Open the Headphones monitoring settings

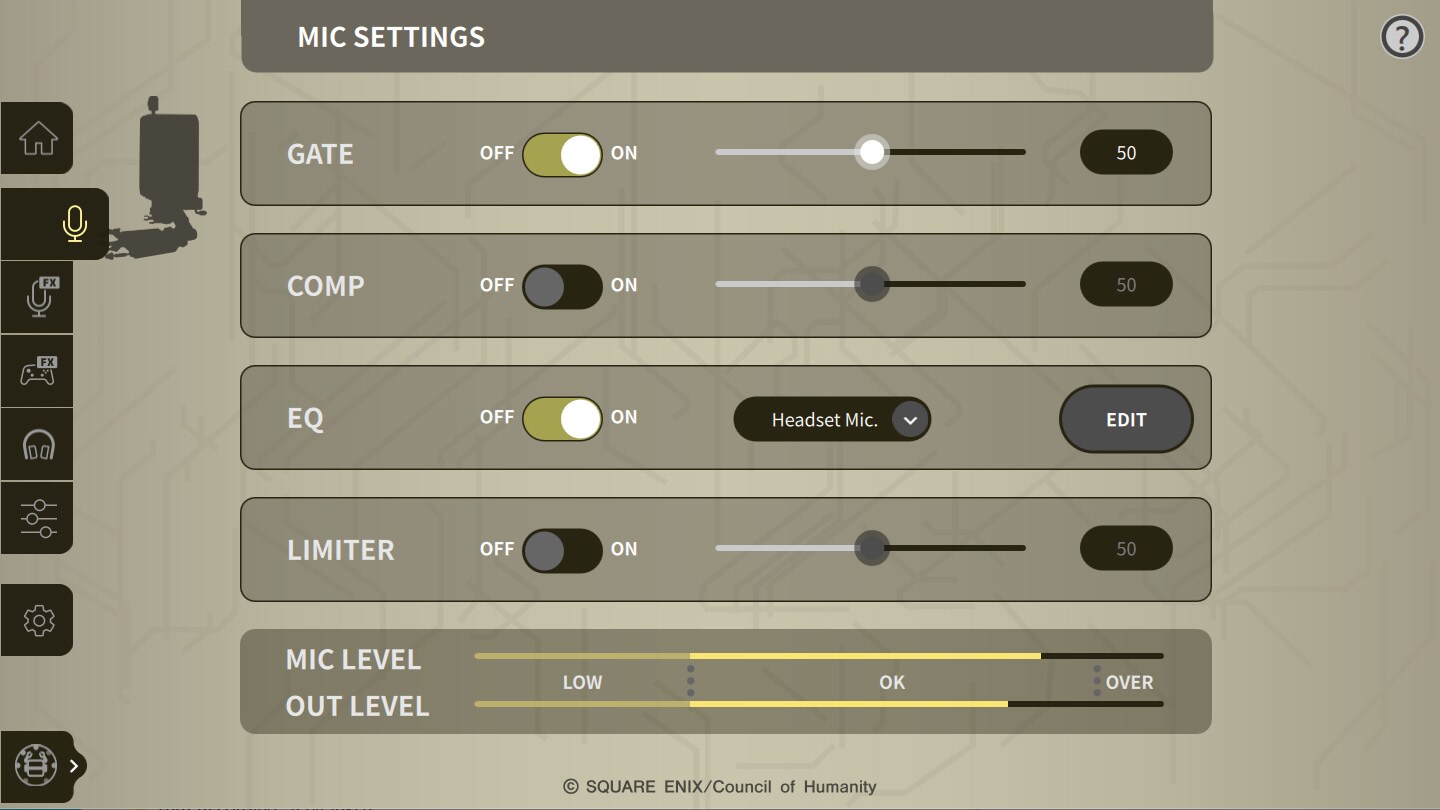(37, 444)
